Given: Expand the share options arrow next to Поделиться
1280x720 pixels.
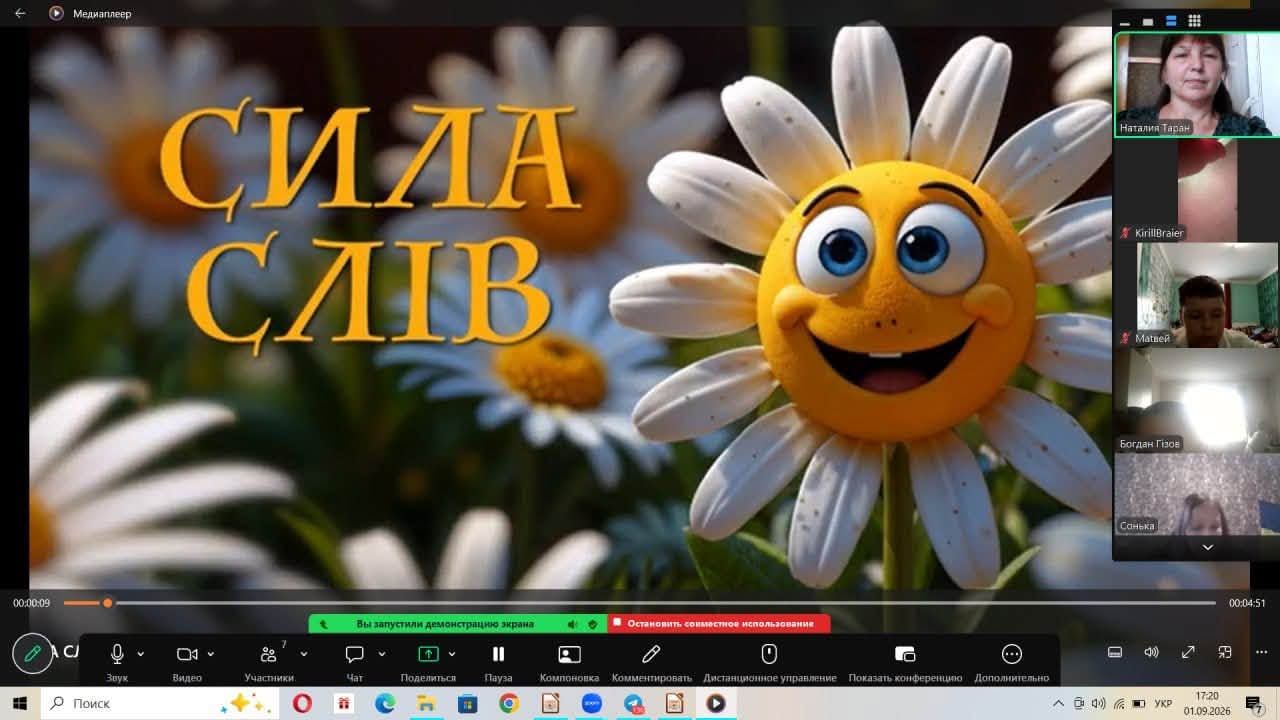Looking at the screenshot, I should point(452,654).
